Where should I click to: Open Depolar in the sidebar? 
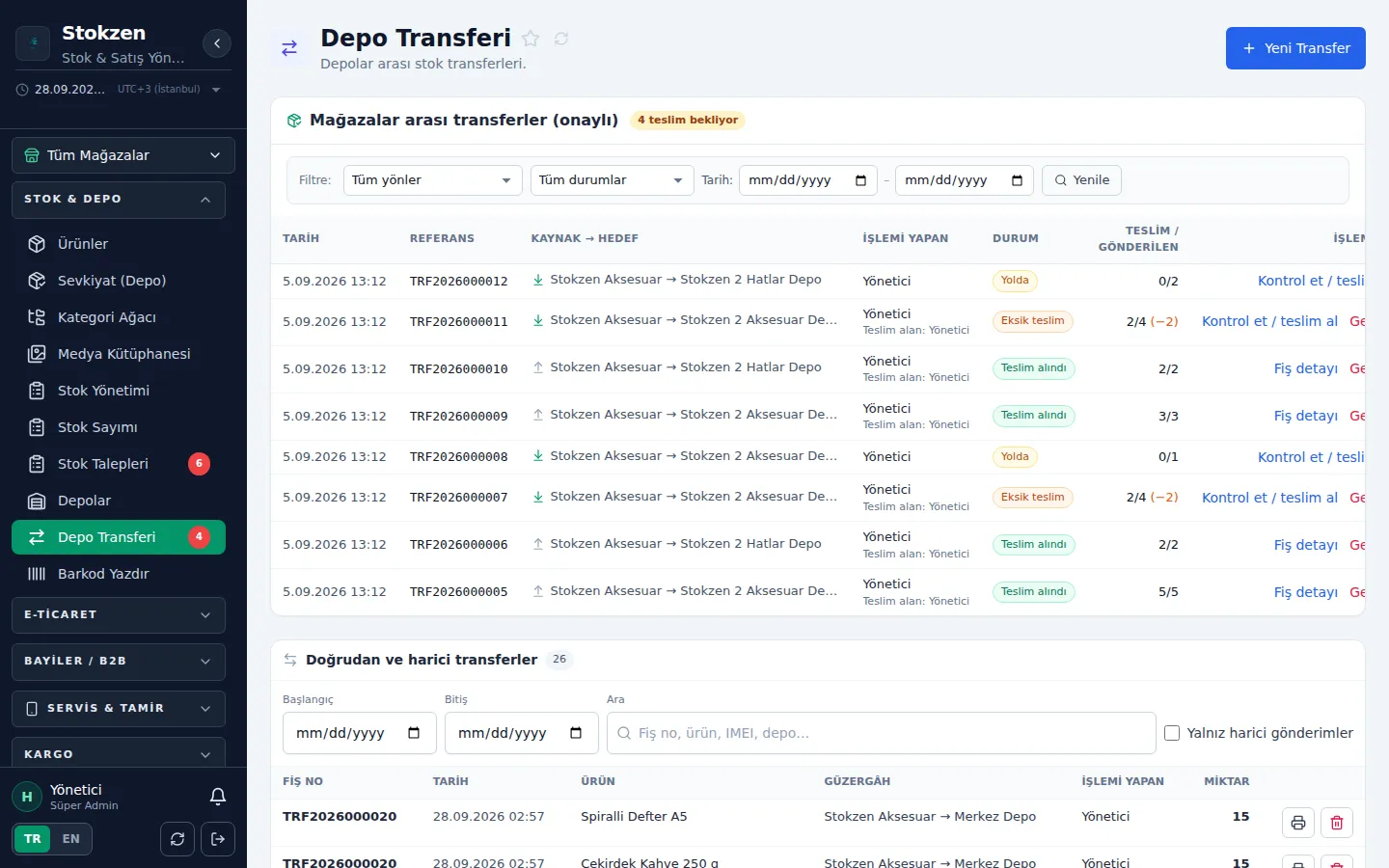coord(119,501)
